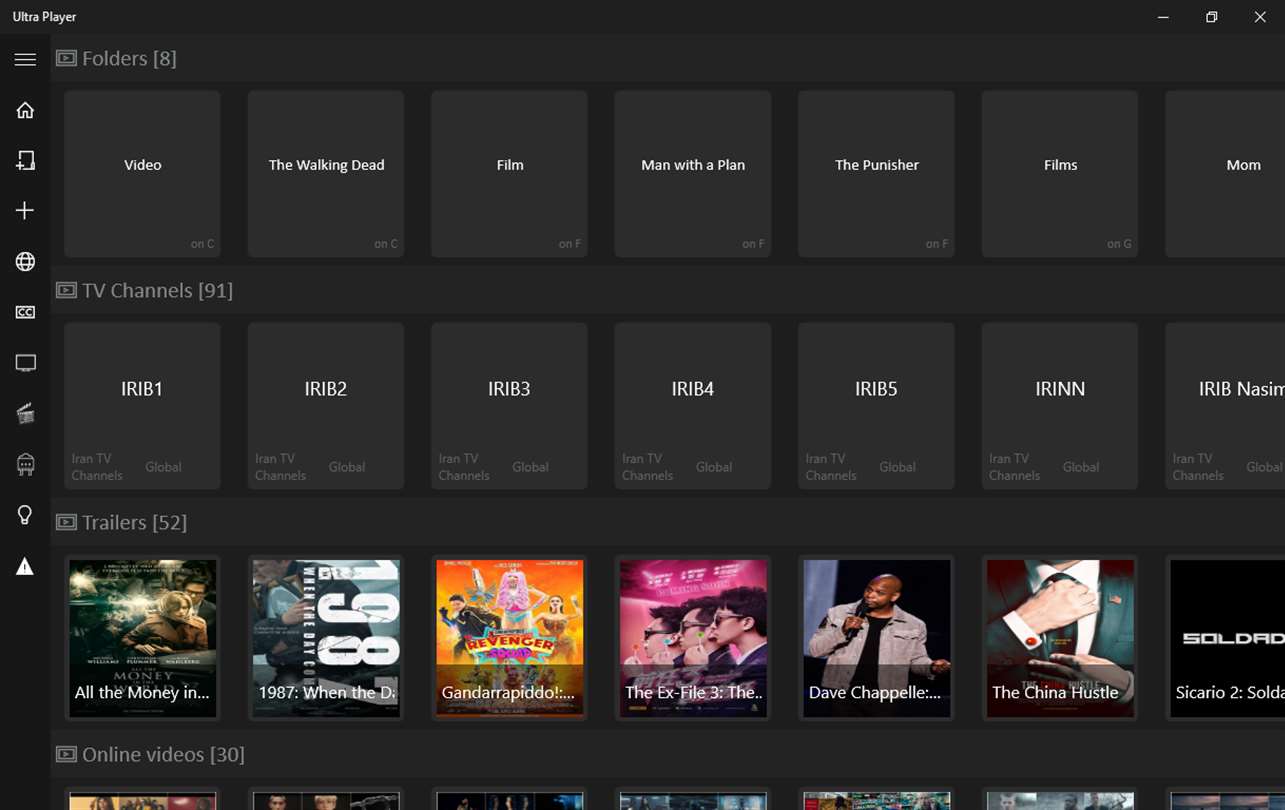Open the Mom folder tile
The image size is (1285, 810).
pos(1225,174)
